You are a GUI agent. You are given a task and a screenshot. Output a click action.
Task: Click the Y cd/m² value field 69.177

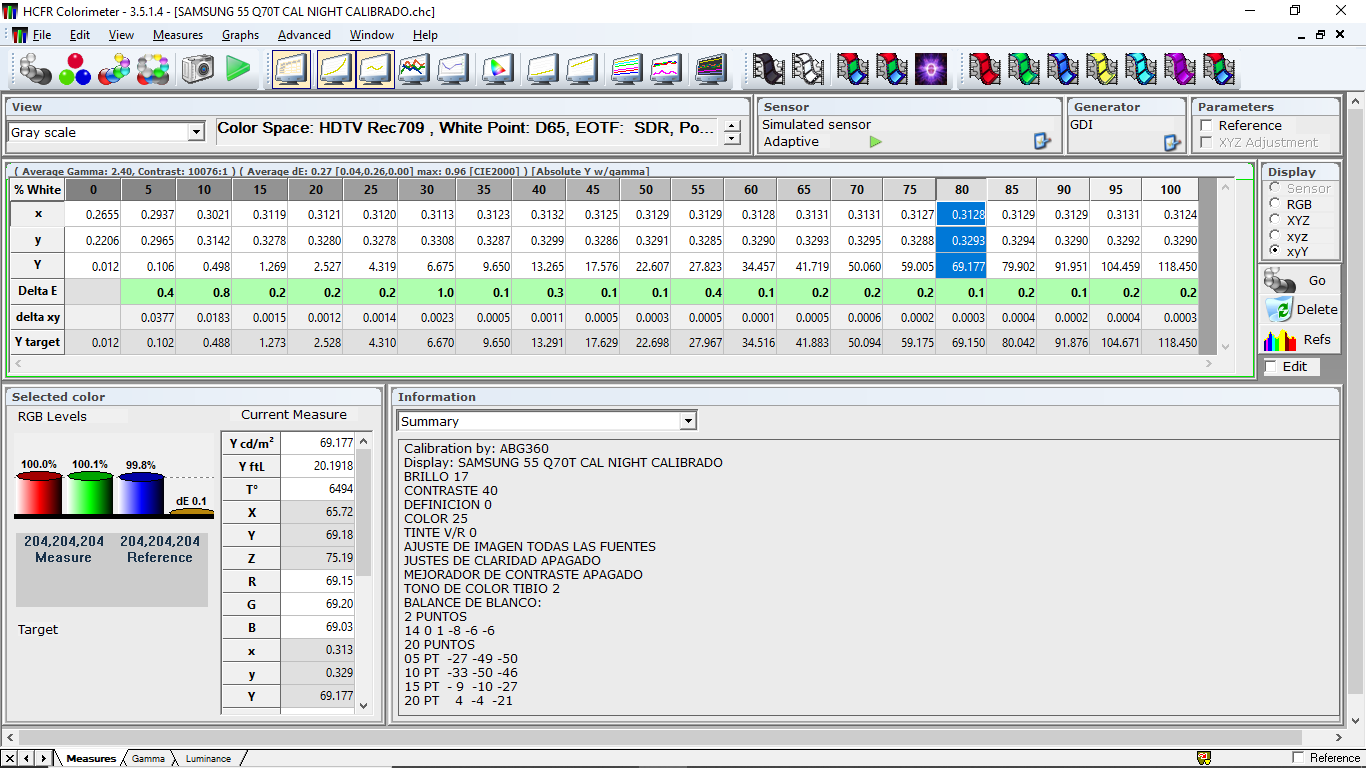[318, 443]
